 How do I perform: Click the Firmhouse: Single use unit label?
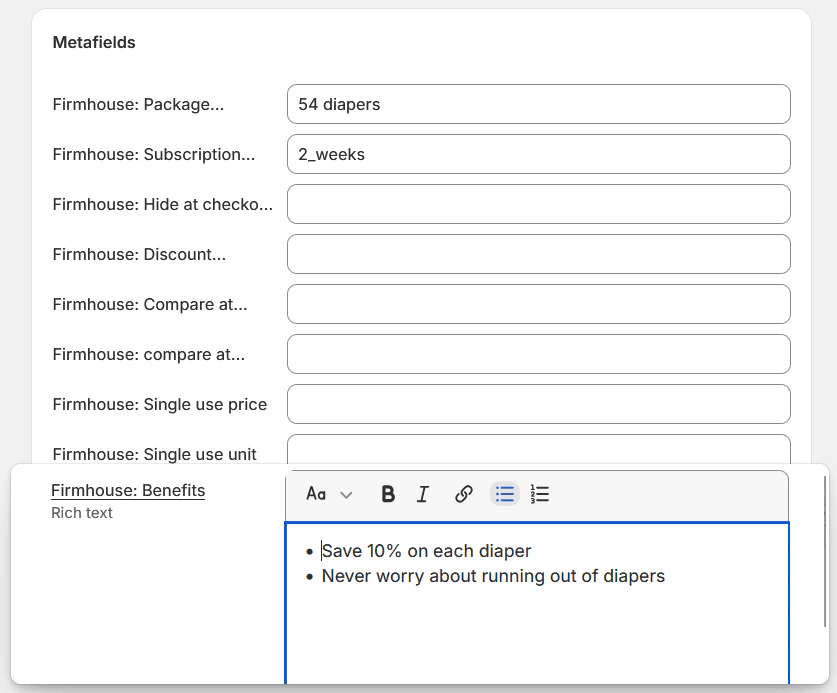(x=154, y=454)
